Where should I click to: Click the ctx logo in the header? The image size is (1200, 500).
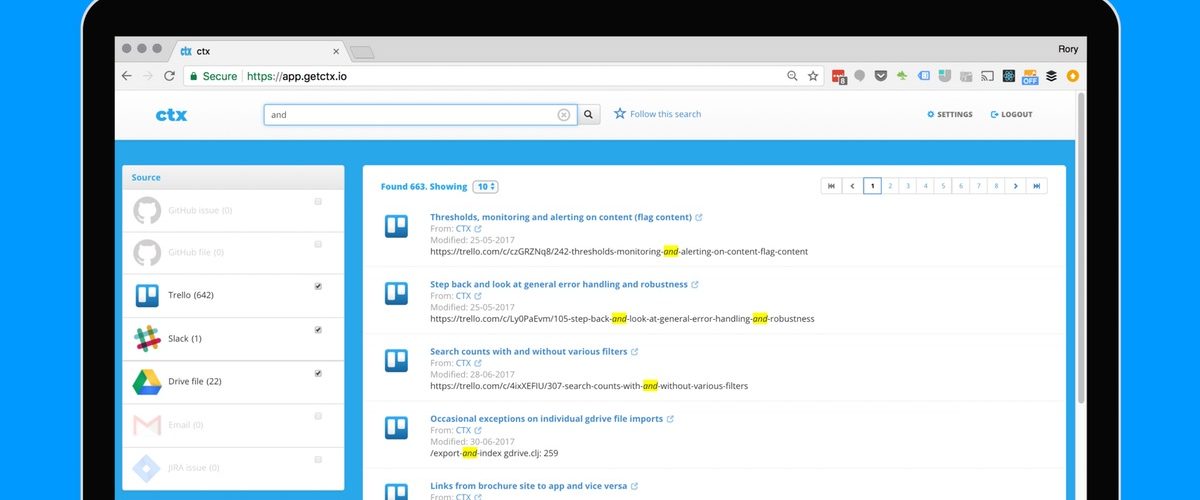point(171,115)
